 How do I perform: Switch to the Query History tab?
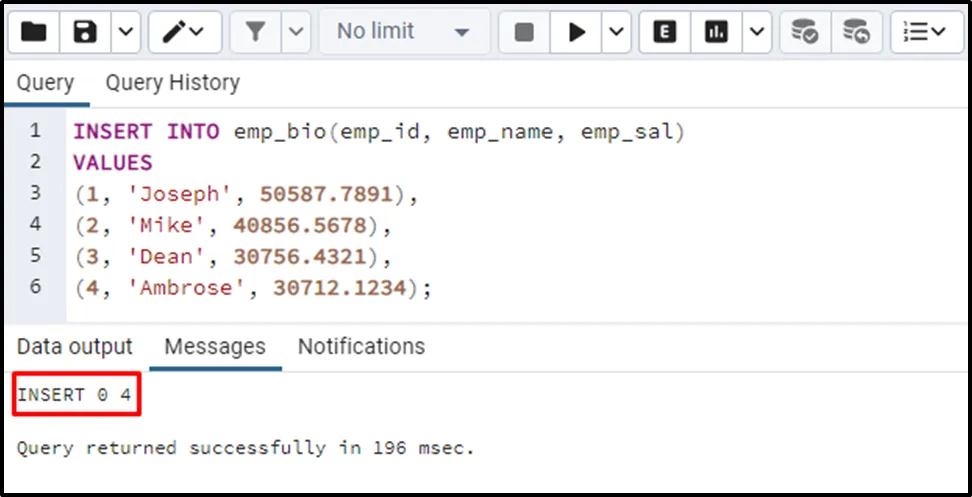(172, 83)
